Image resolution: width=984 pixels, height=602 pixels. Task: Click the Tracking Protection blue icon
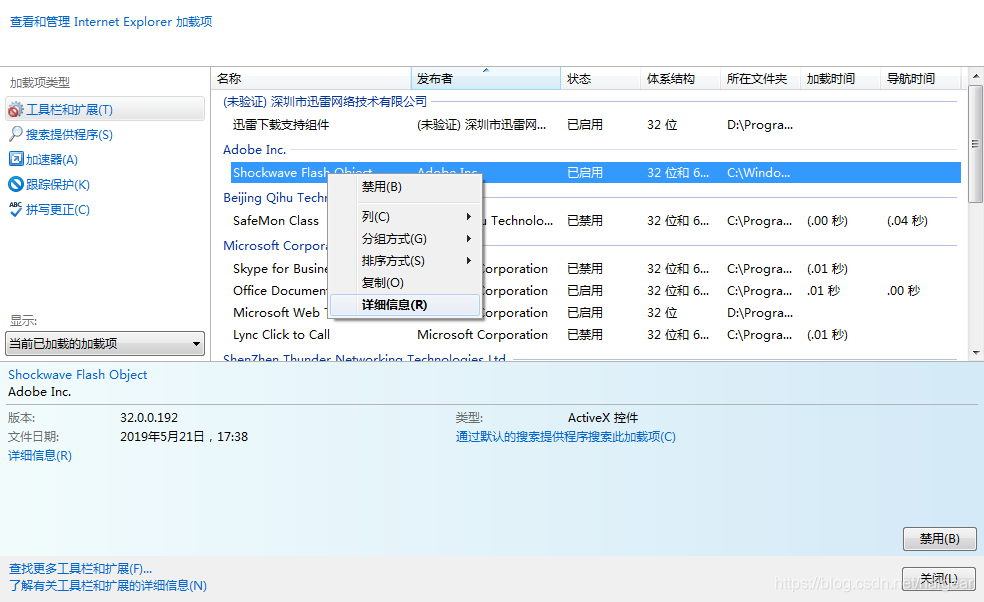click(16, 184)
